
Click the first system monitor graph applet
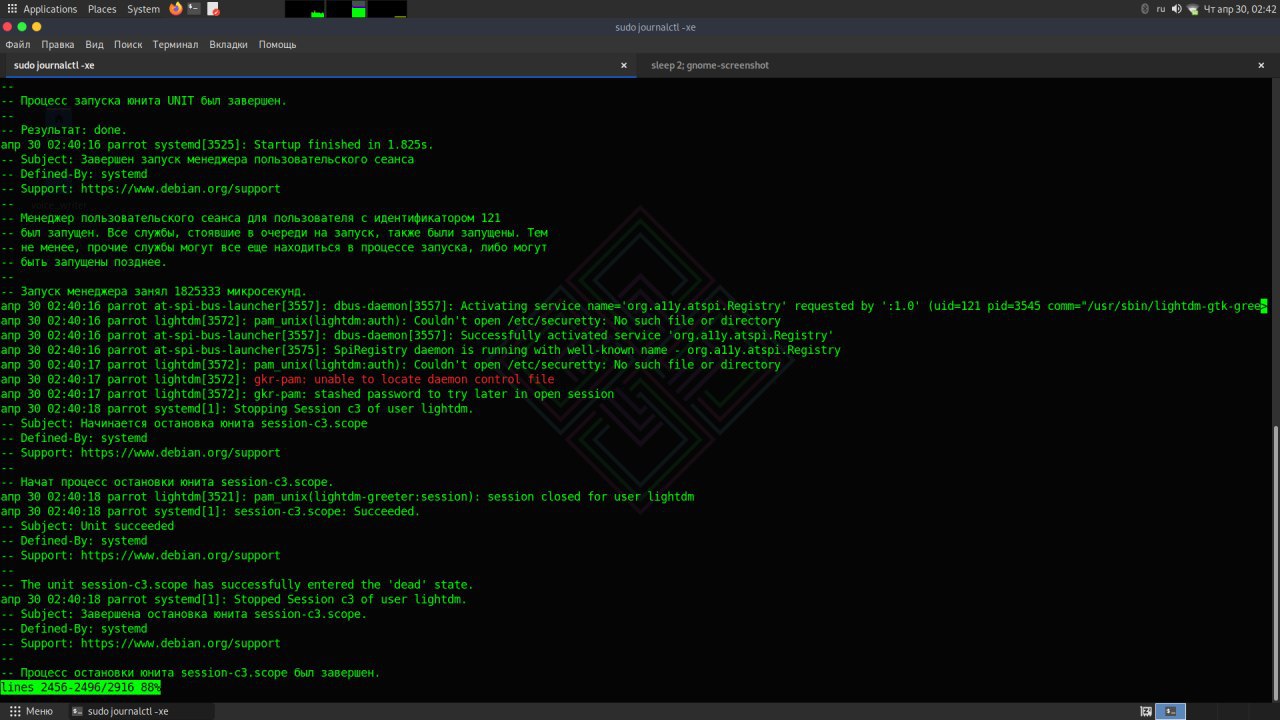305,9
